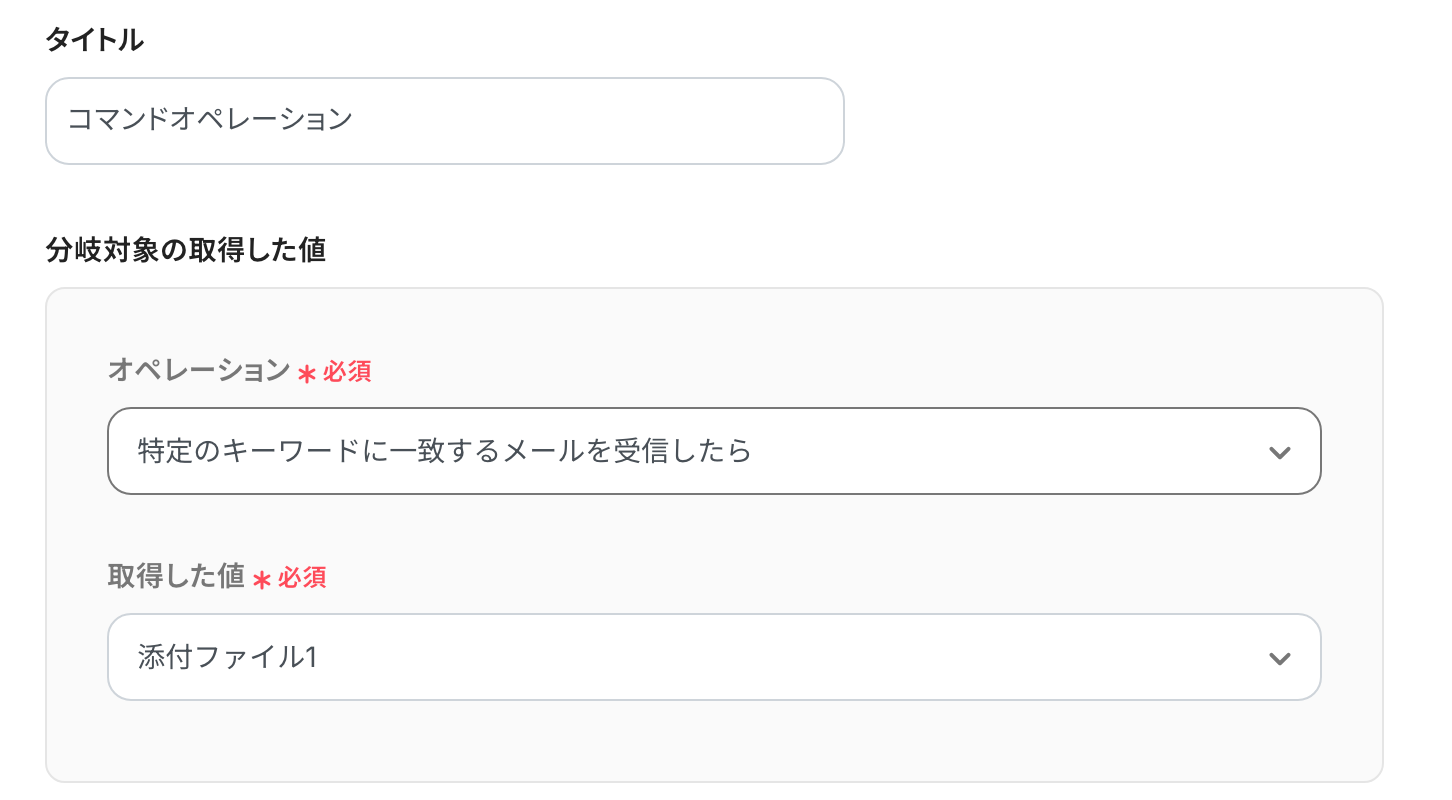The image size is (1452, 800).
Task: Click the chevron arrow in オペレーション dropdown
Action: (1279, 452)
